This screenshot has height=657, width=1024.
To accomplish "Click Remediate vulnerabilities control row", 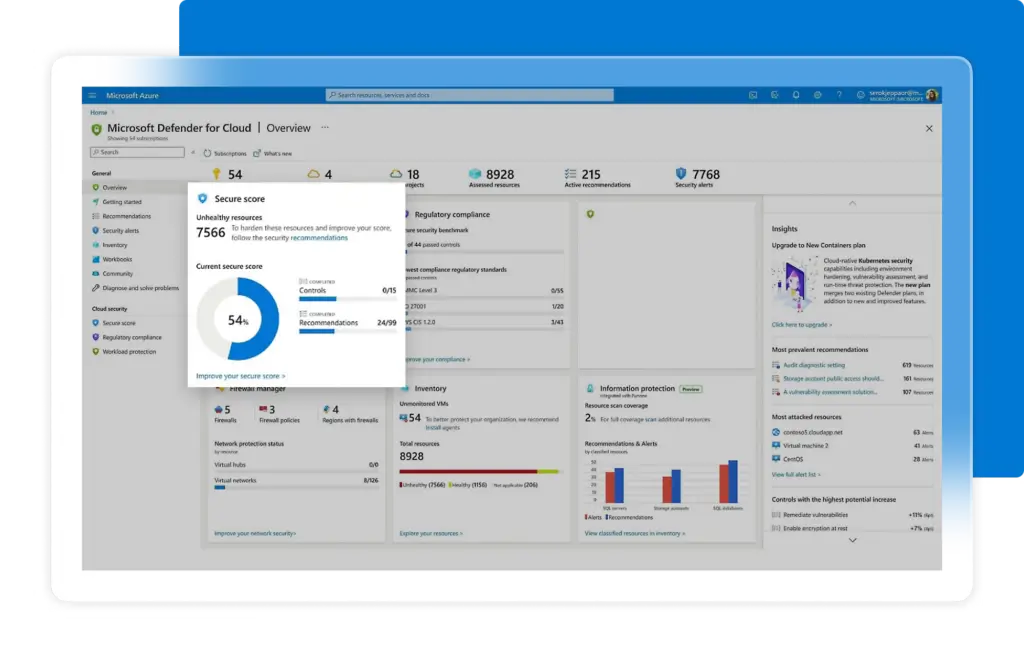I will coord(852,515).
